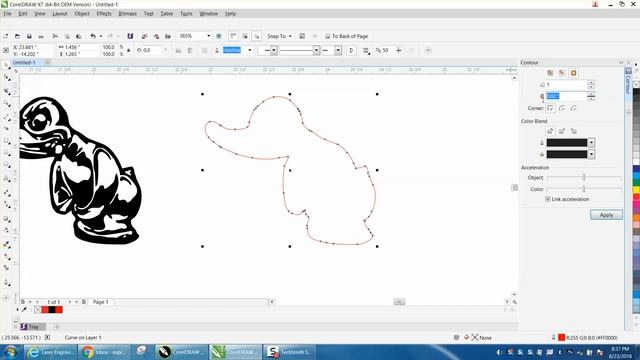Pick the round corner option
This screenshot has height=360, width=640.
coord(562,108)
